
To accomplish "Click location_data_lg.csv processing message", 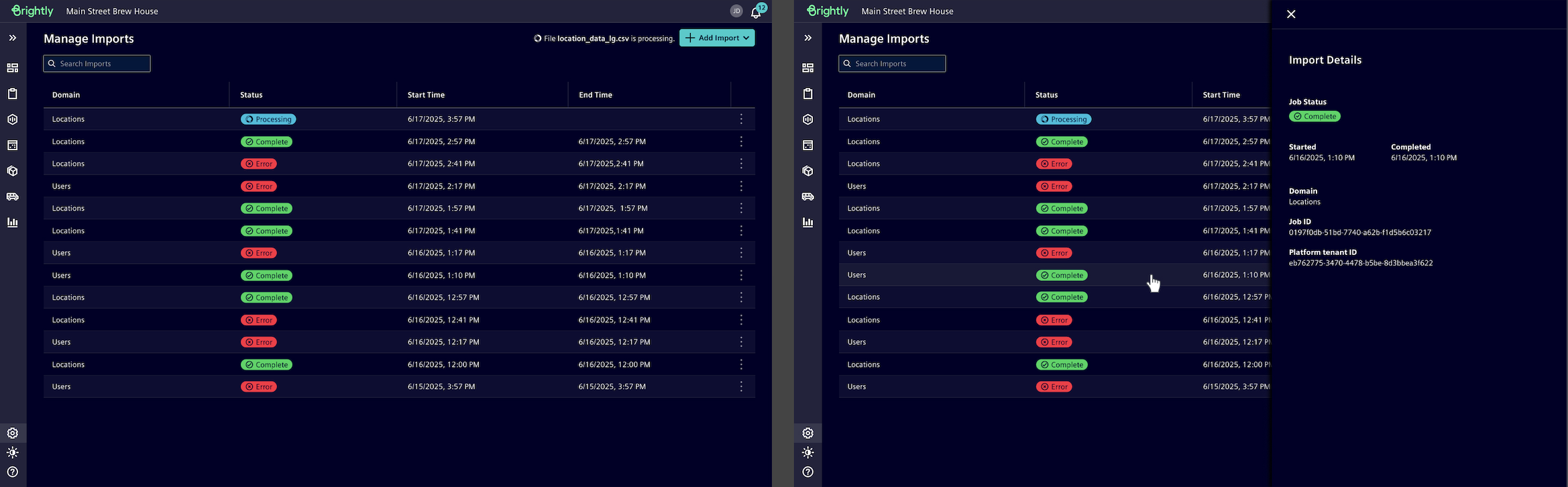I will [x=604, y=39].
